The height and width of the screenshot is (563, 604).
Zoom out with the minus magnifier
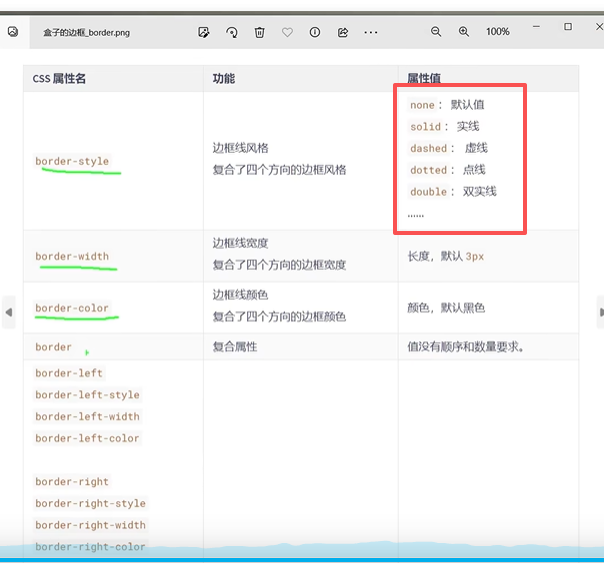pos(436,32)
